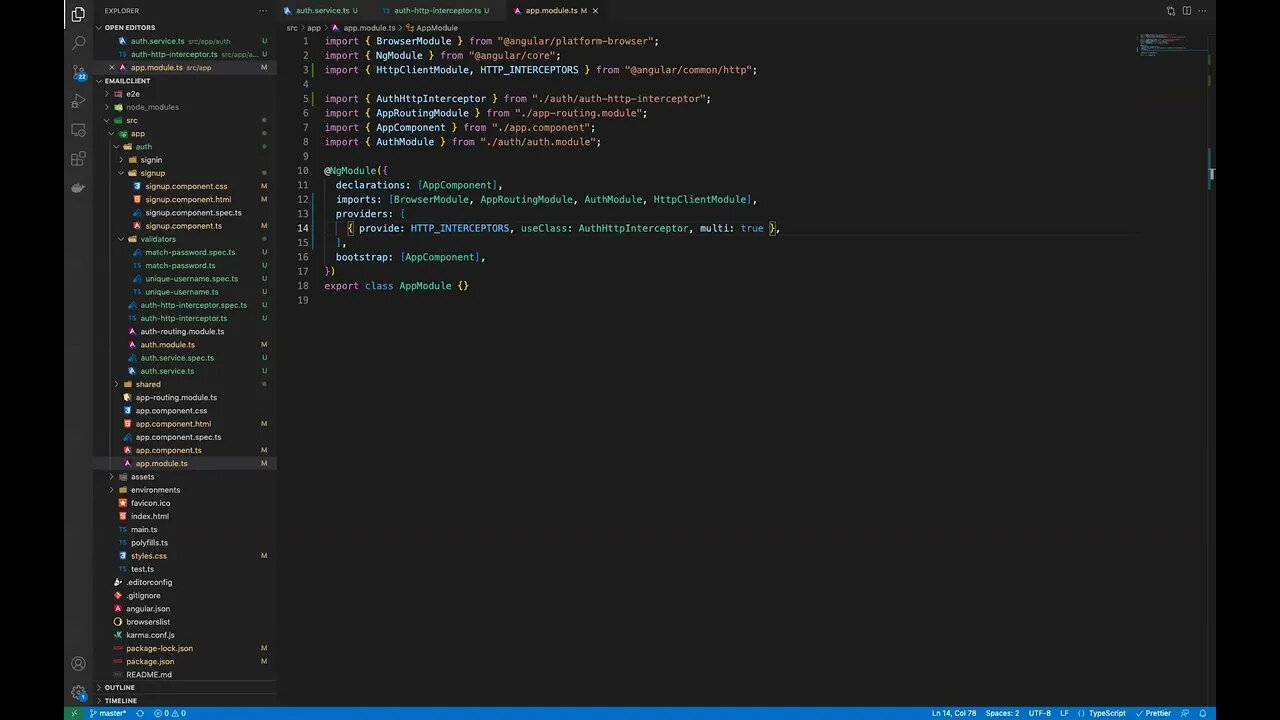Click Ln 14, Col 78 in the status bar

pos(954,713)
